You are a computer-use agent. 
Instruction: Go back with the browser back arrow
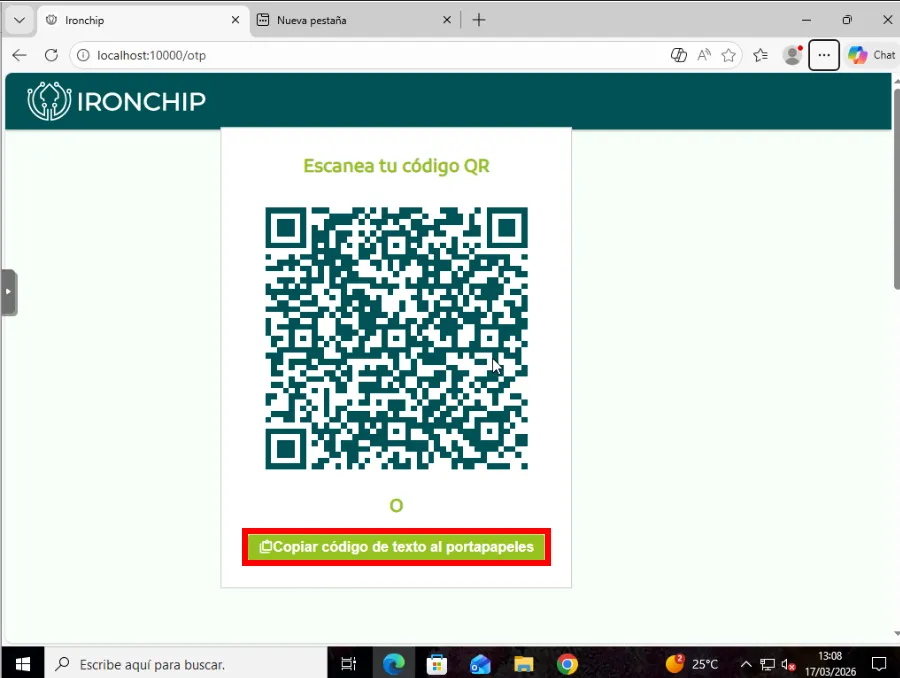tap(20, 55)
